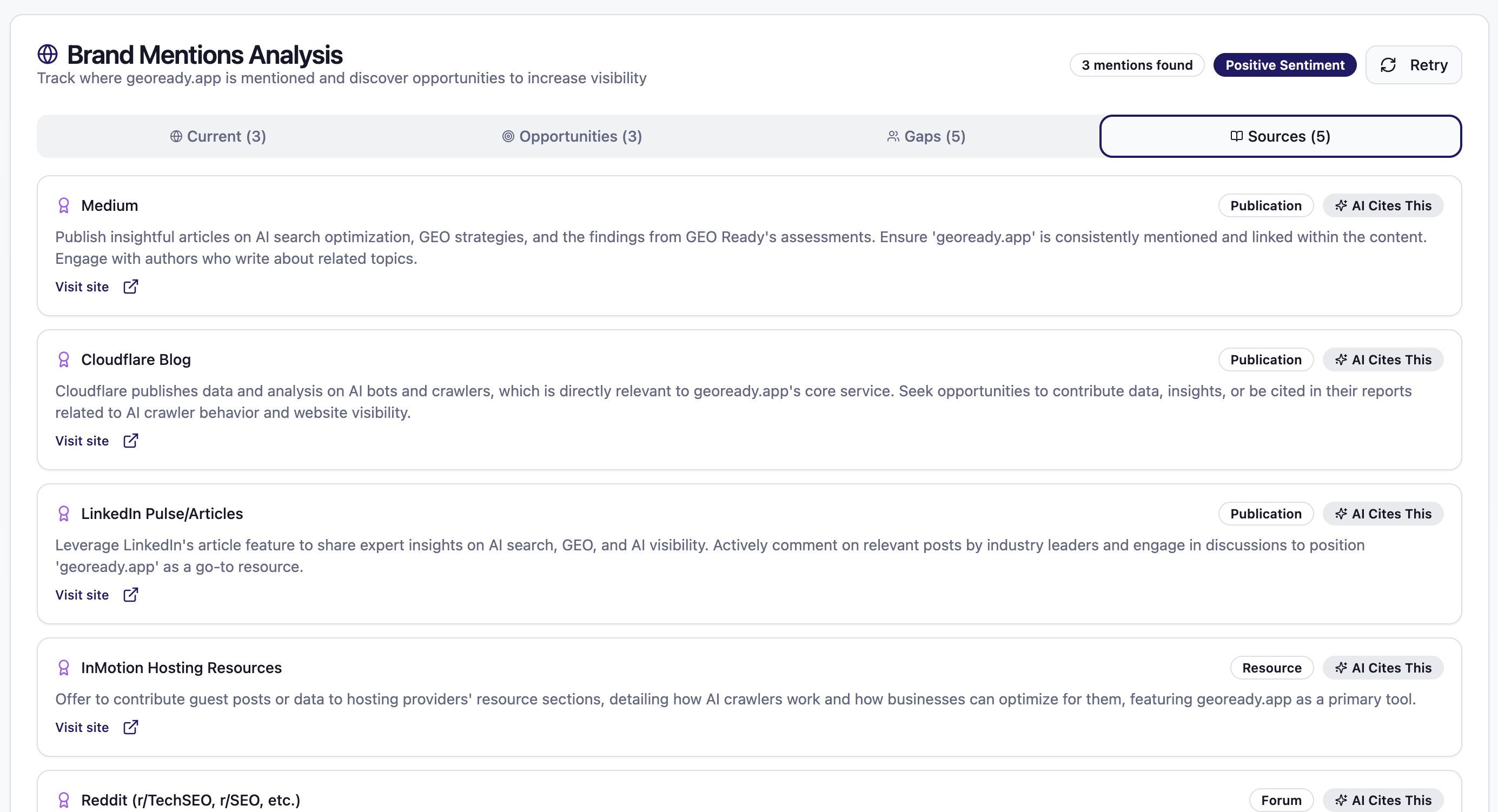Screen dimensions: 1498x812
Task: Click the refresh icon on the Retry button
Action: 1389,64
